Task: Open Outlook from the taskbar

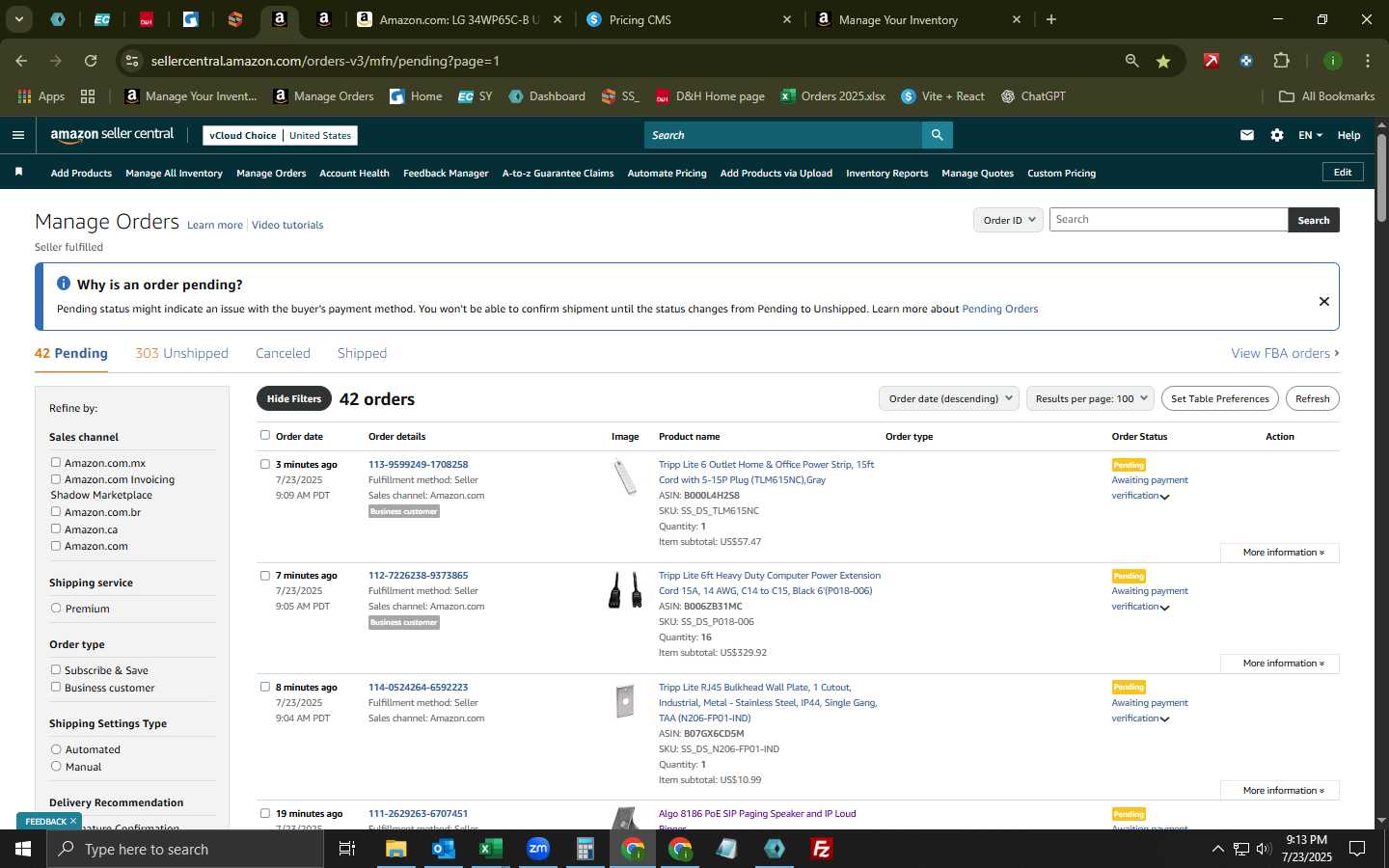Action: pyautogui.click(x=444, y=849)
